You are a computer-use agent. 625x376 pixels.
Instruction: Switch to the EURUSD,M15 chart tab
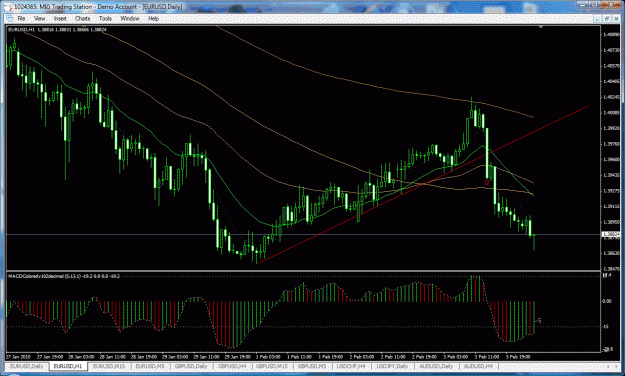(x=109, y=366)
